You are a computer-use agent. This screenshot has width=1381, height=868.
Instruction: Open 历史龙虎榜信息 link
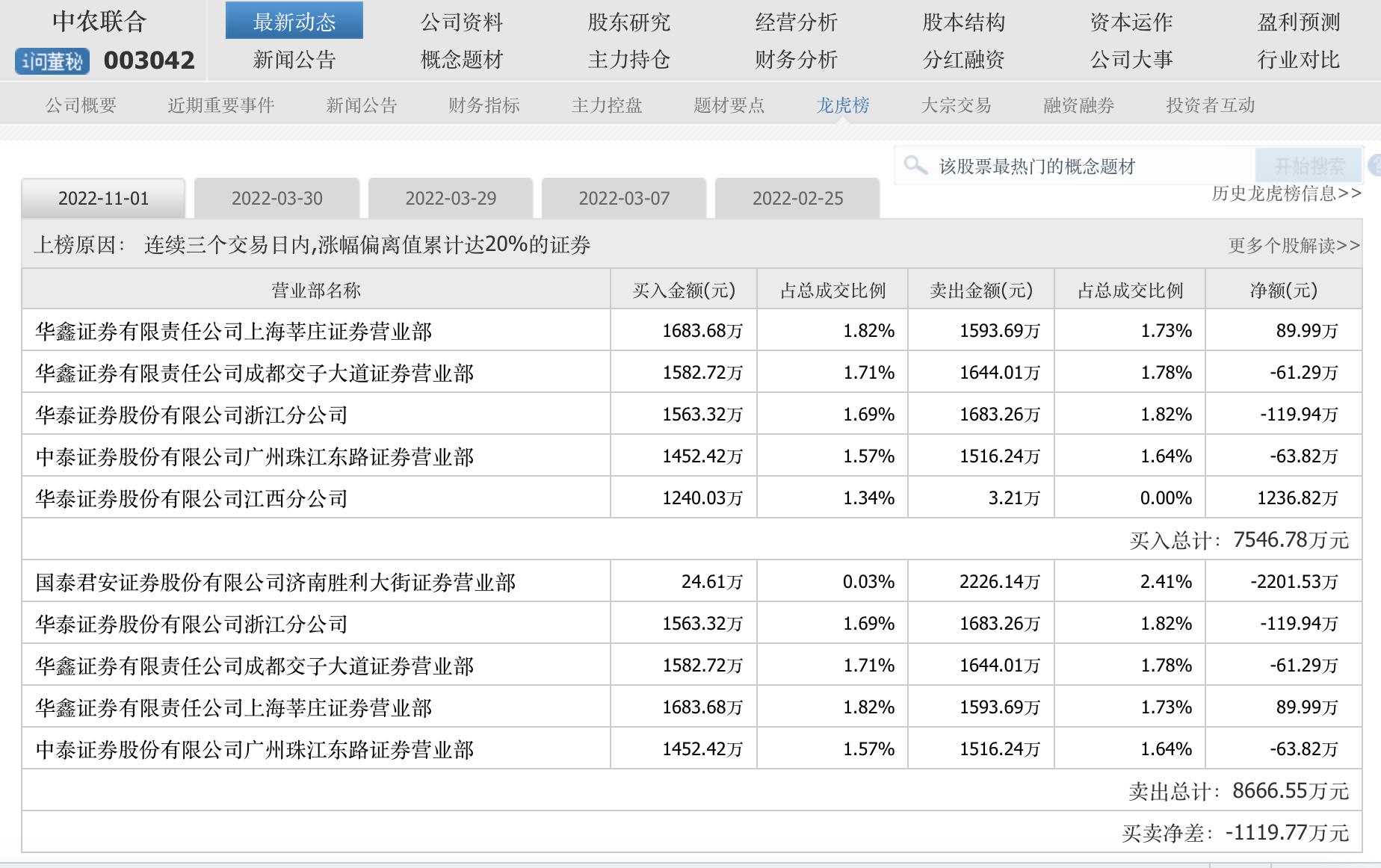(x=1285, y=194)
